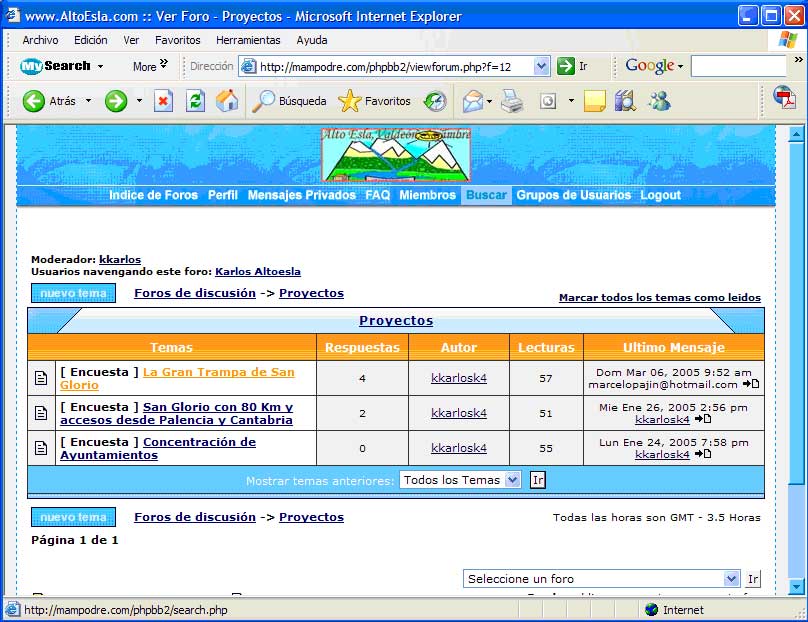
Task: Expand the address bar URL dropdown
Action: click(x=542, y=66)
